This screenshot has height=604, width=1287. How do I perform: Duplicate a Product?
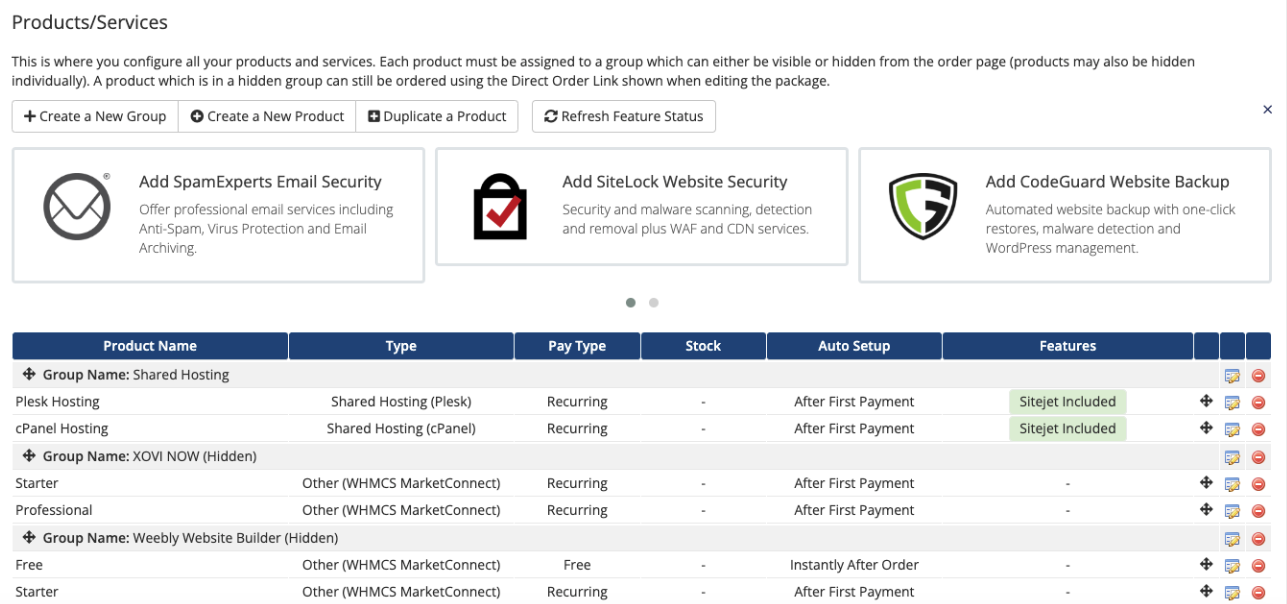click(437, 116)
